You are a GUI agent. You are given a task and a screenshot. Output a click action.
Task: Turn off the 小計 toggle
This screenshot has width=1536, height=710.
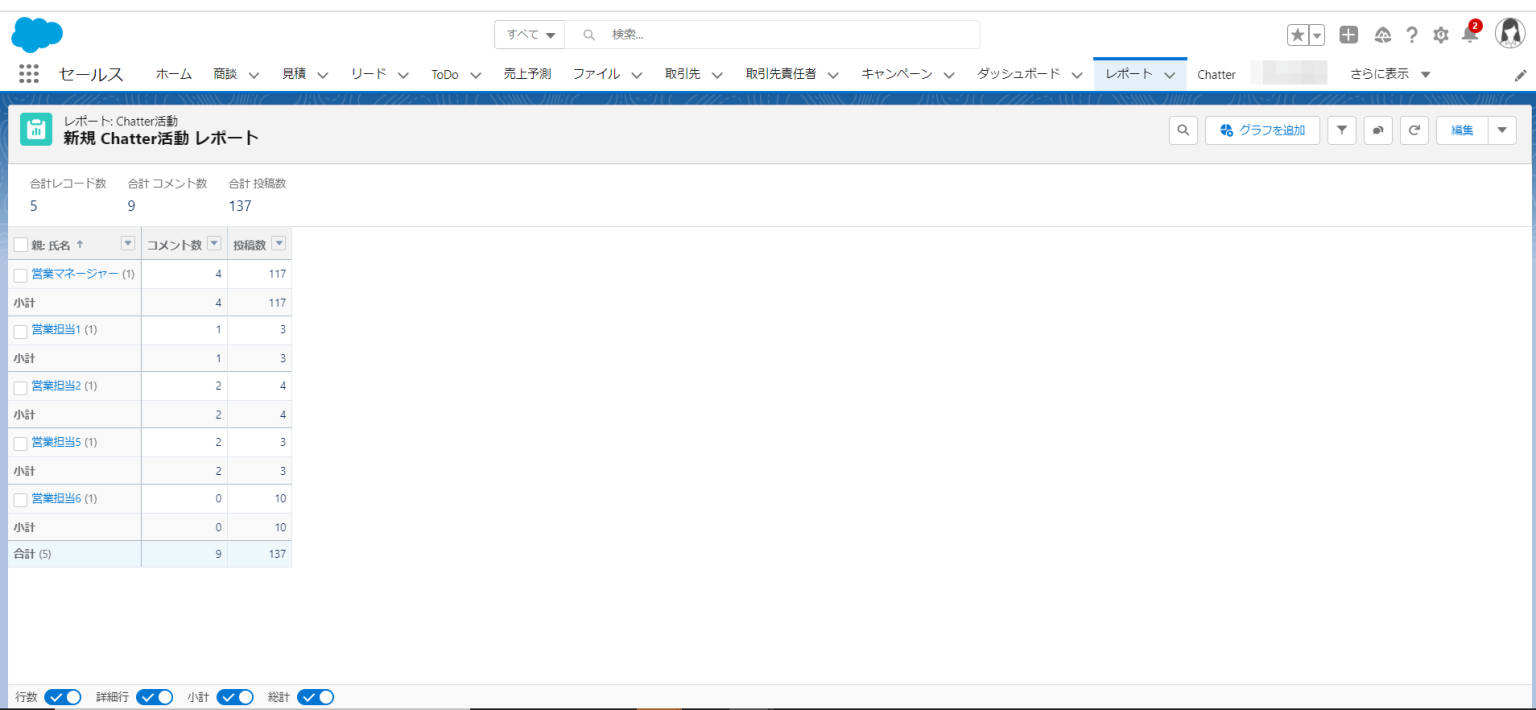coord(235,697)
